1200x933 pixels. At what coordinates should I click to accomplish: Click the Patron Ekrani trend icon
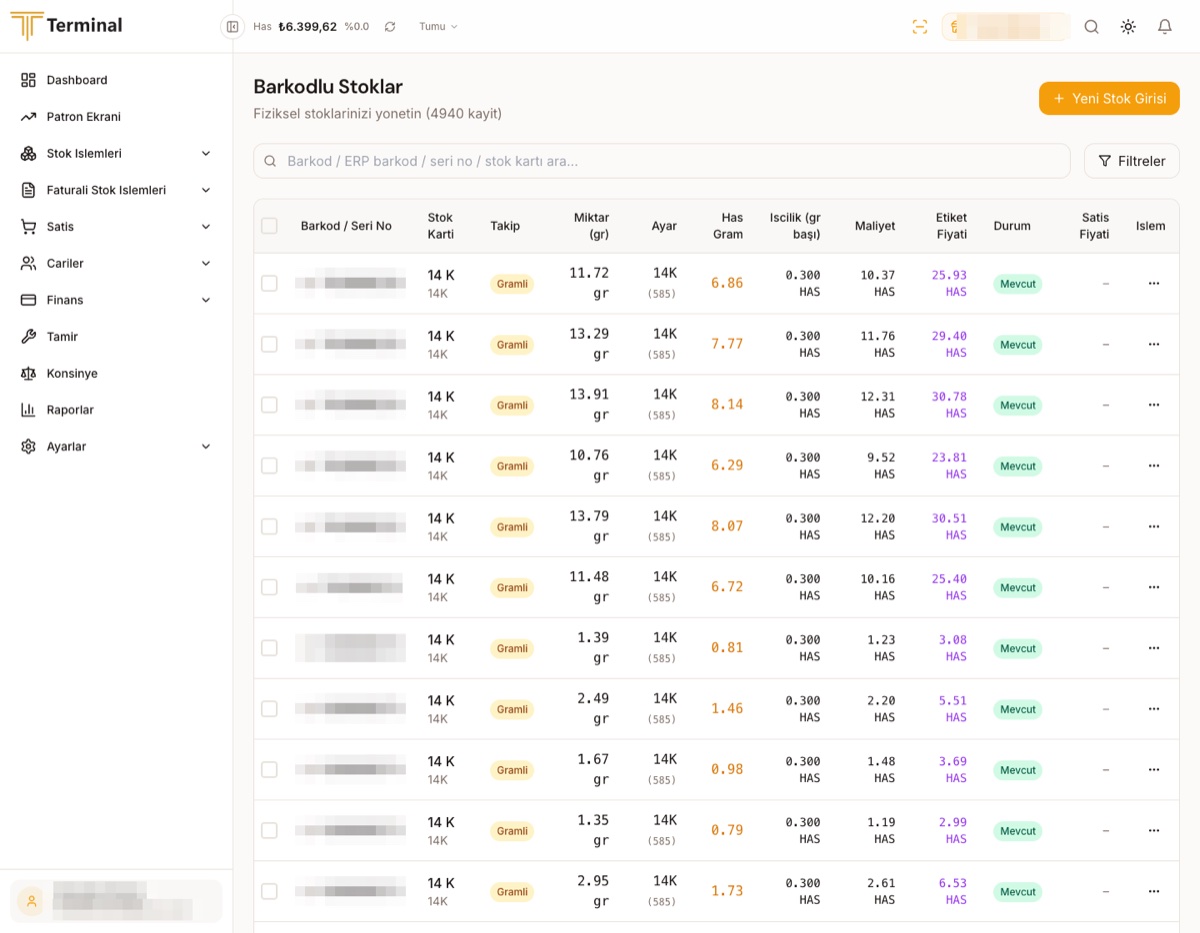(x=28, y=117)
